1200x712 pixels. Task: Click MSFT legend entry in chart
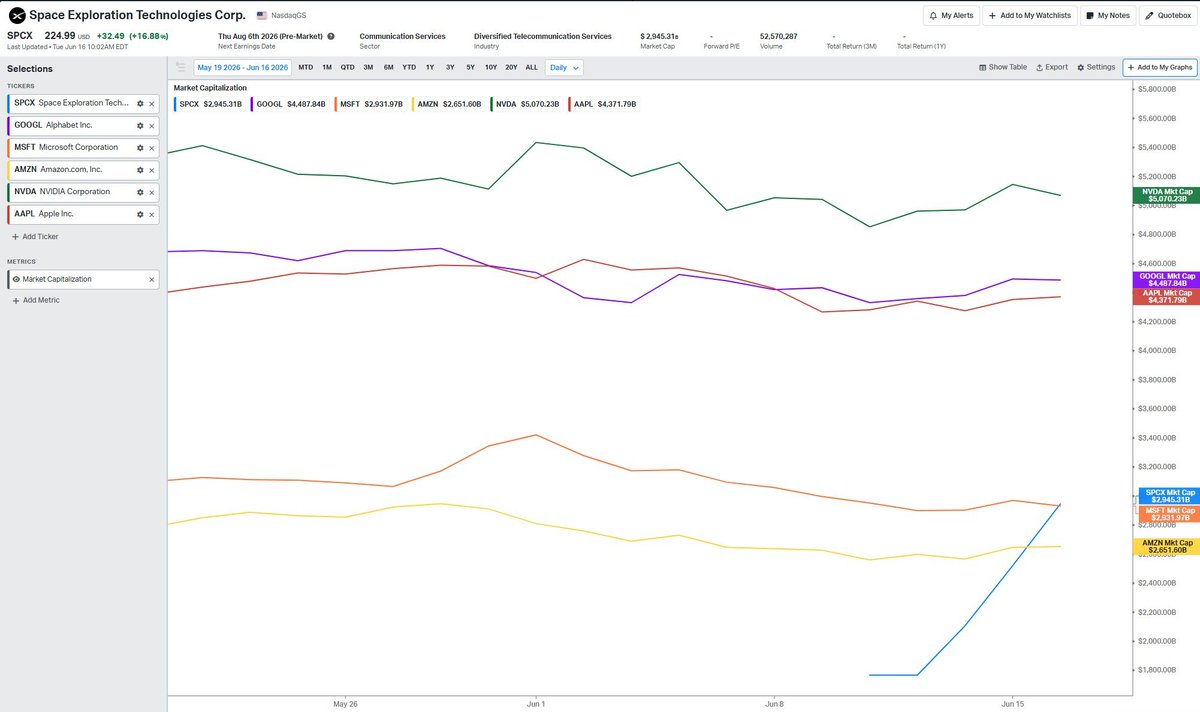pyautogui.click(x=371, y=104)
